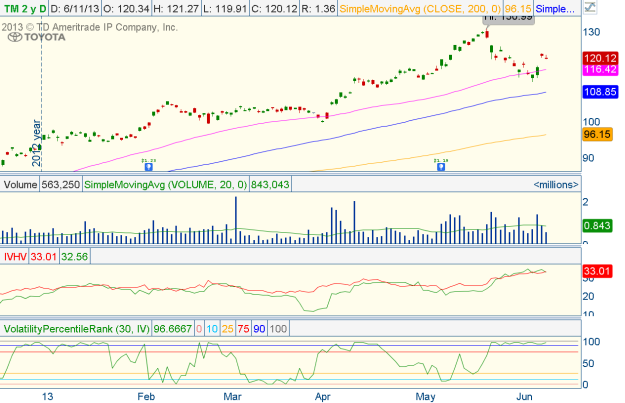Click the gray Hi price callout bubble

coord(509,18)
